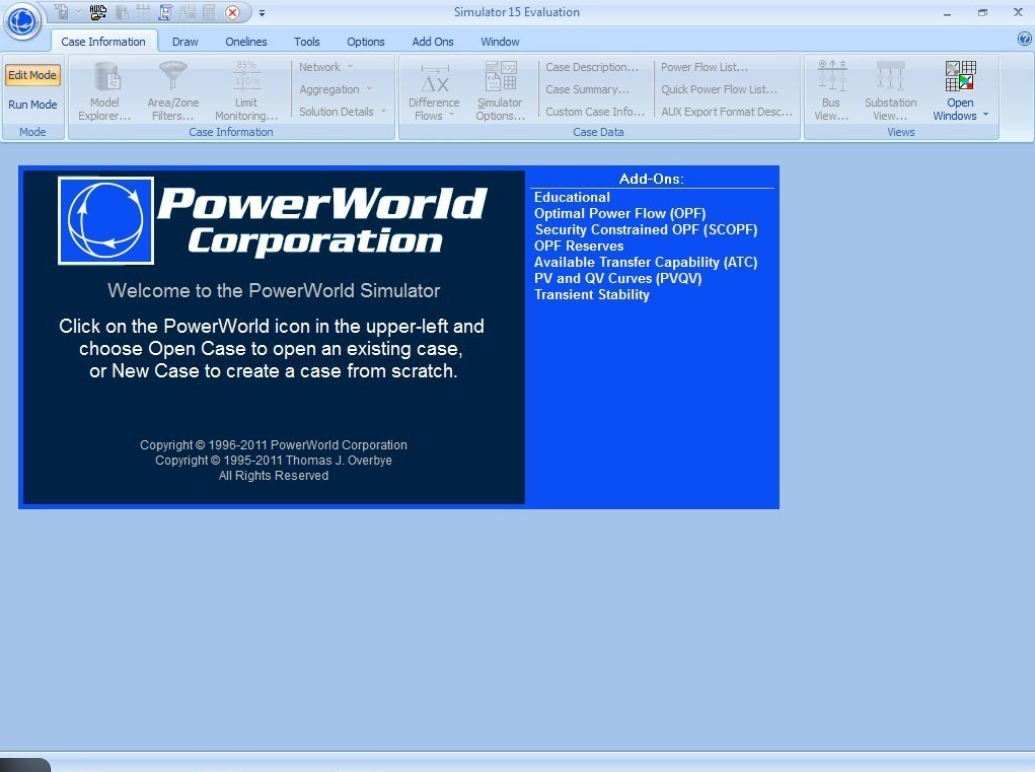
Task: Click the Model Explorer icon
Action: (x=105, y=78)
